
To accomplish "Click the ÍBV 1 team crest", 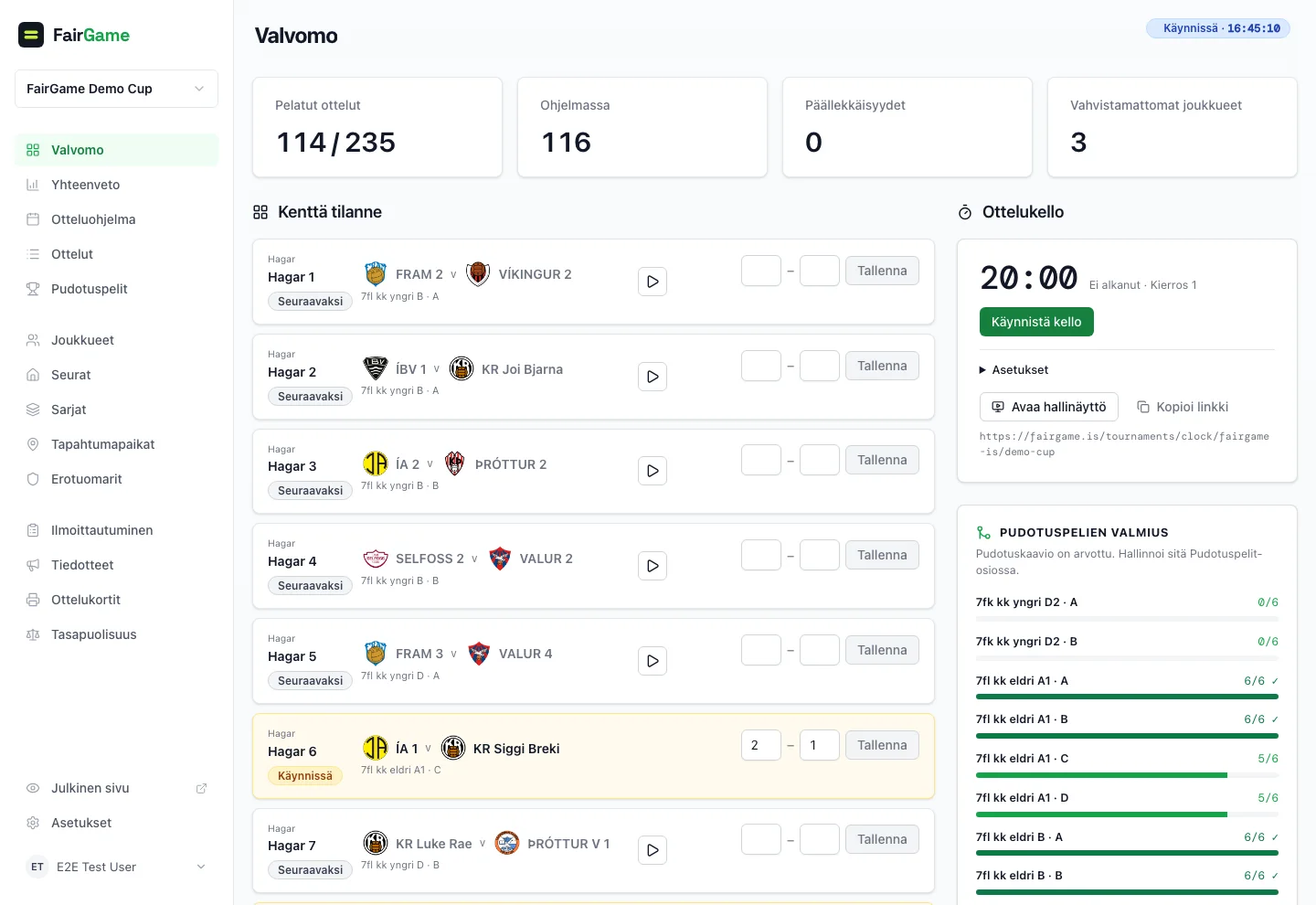I will coord(376,369).
